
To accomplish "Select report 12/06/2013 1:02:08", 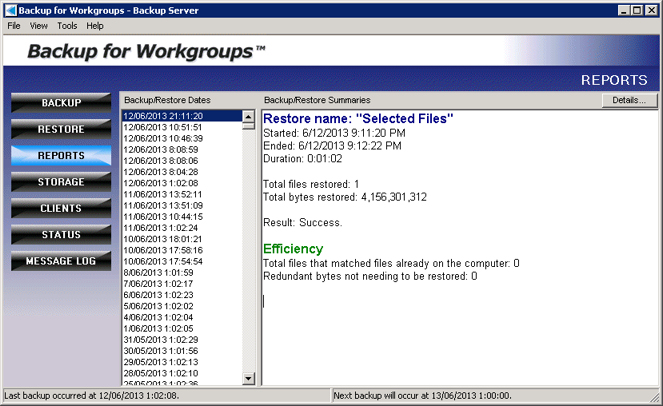I will pos(182,183).
